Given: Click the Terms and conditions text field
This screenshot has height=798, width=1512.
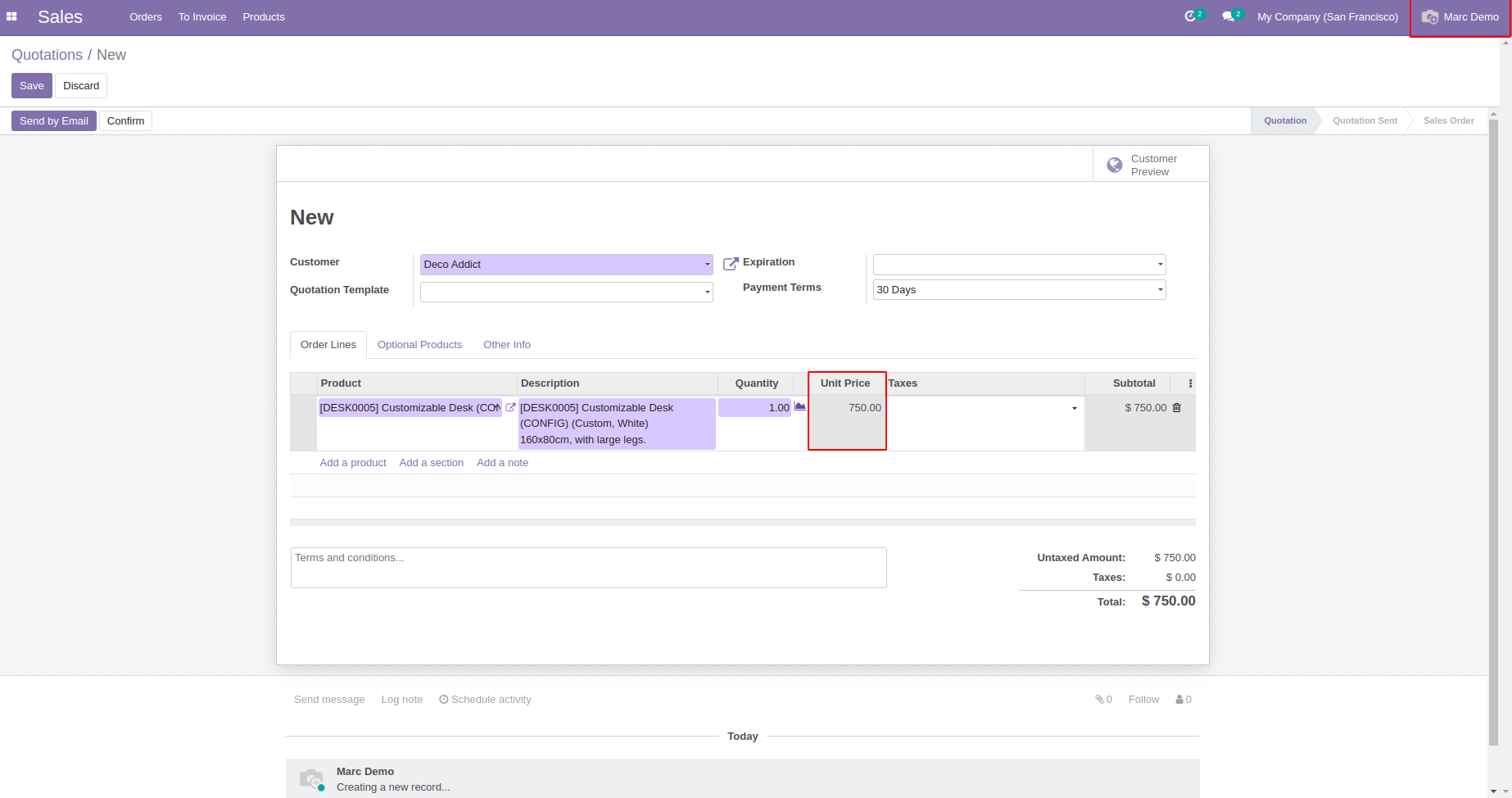Looking at the screenshot, I should (x=588, y=568).
